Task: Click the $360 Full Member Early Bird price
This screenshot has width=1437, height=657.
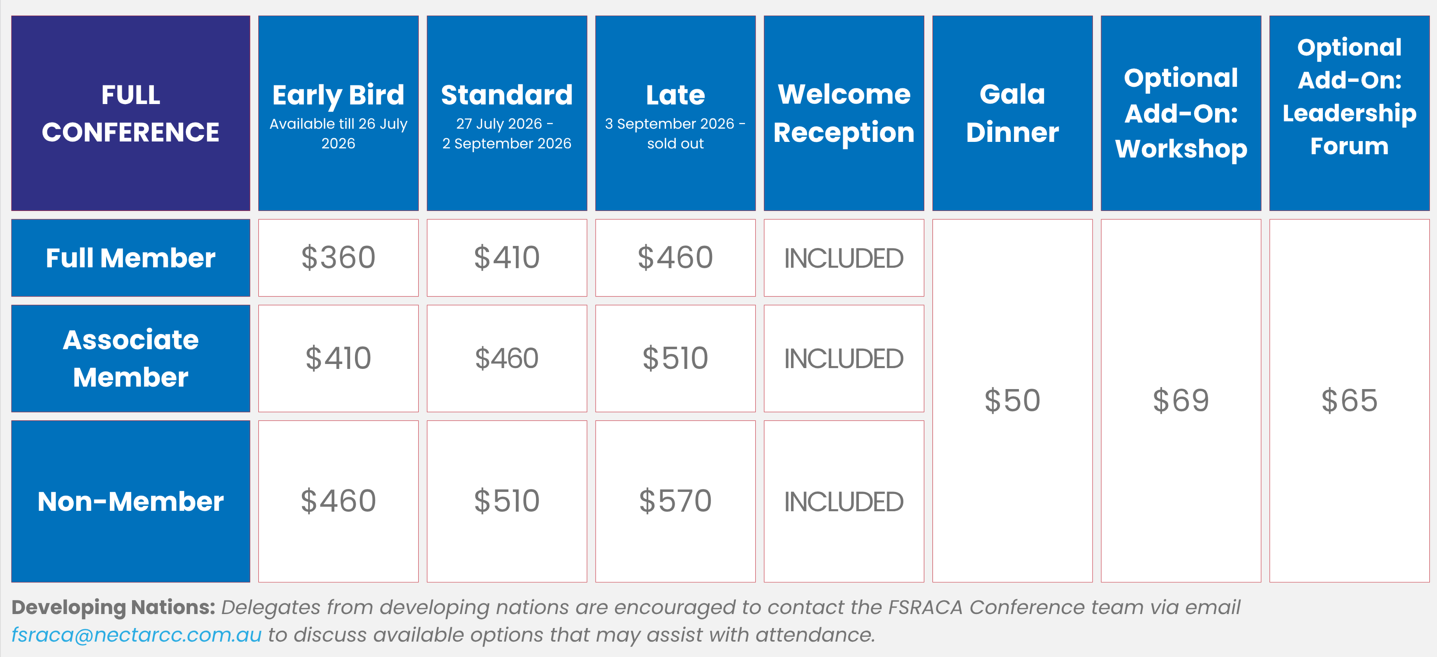Action: (338, 258)
